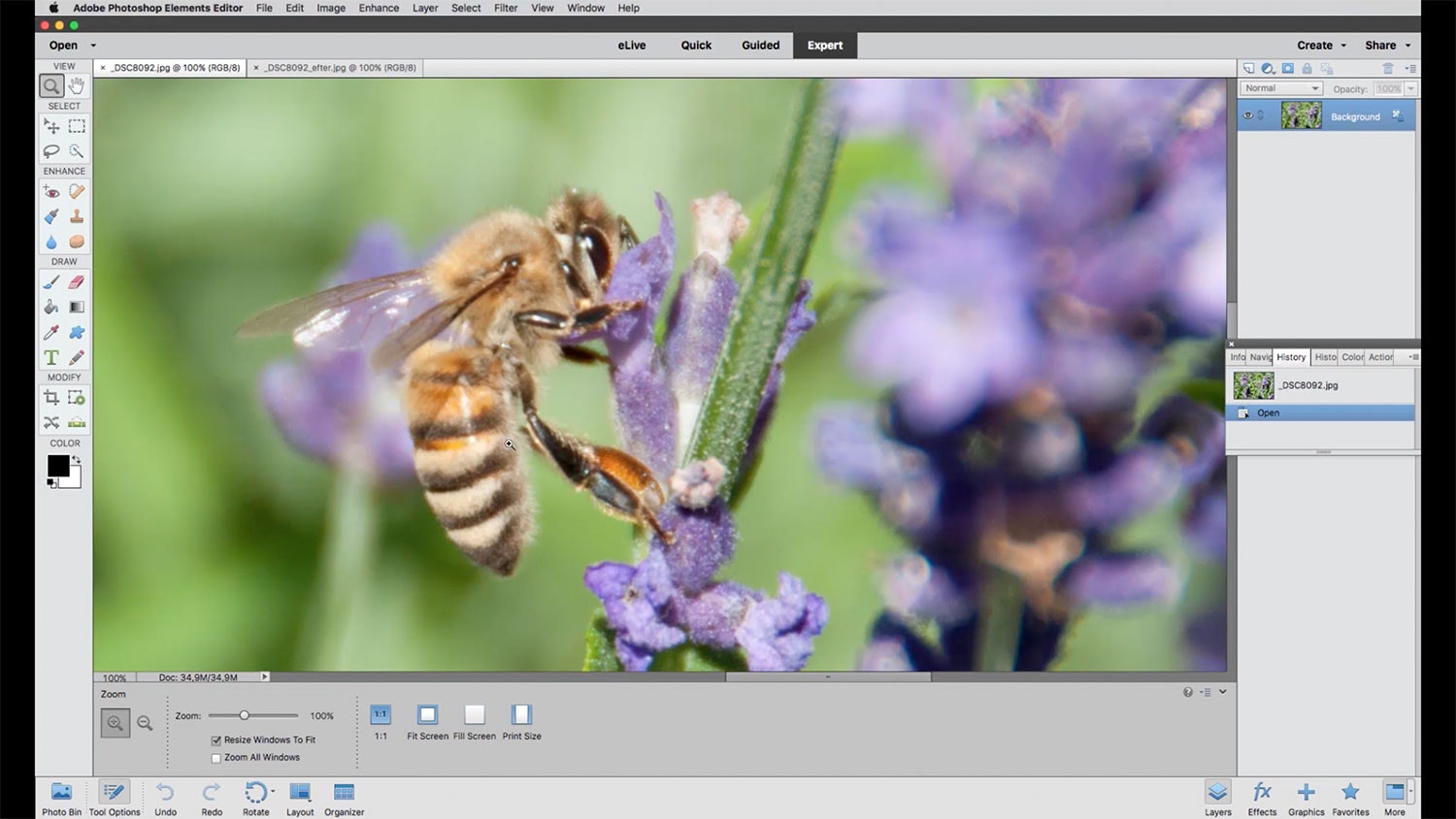Expand the Create dropdown

(x=1321, y=46)
